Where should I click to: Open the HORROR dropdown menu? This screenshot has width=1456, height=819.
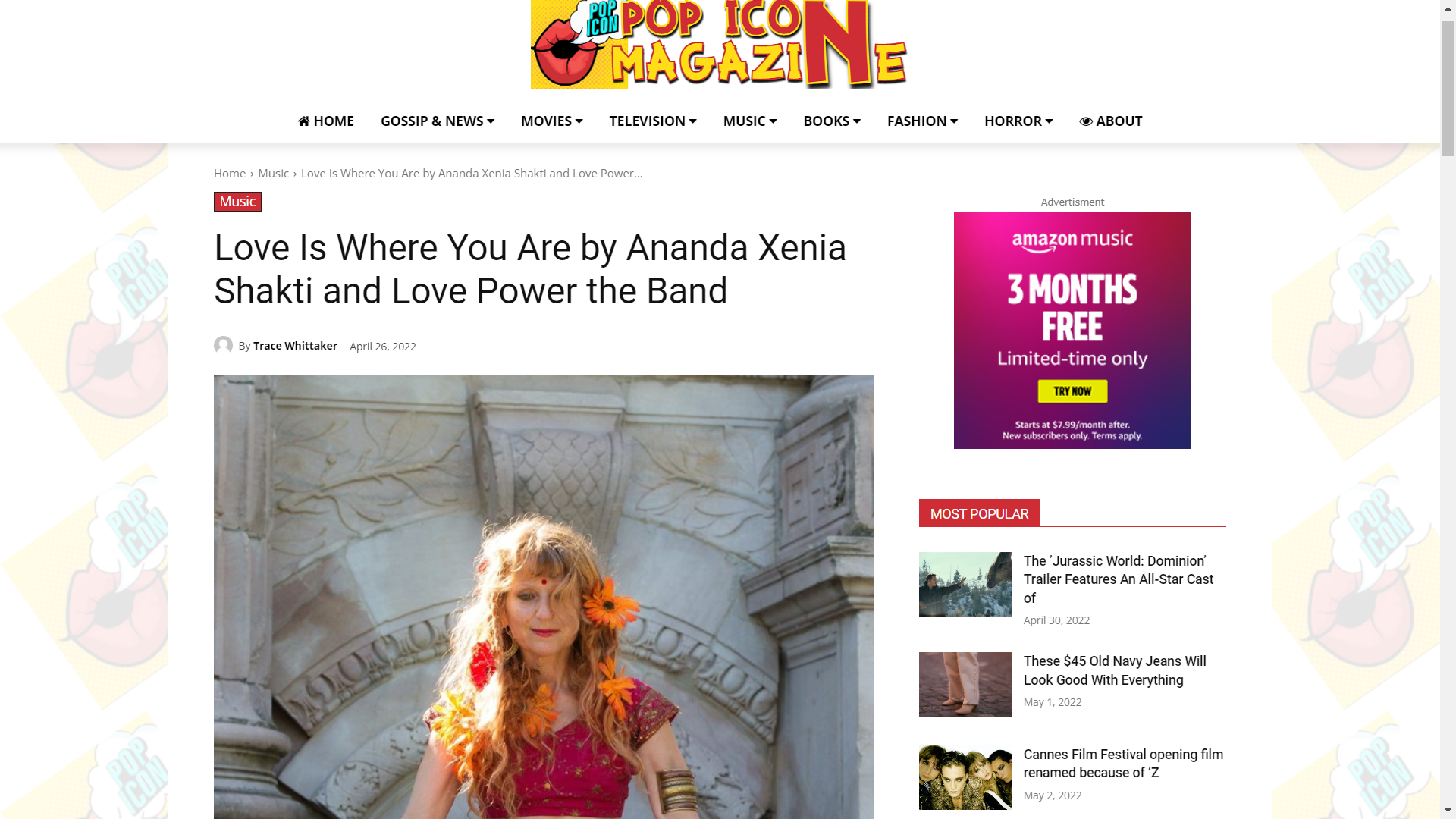coord(1018,121)
